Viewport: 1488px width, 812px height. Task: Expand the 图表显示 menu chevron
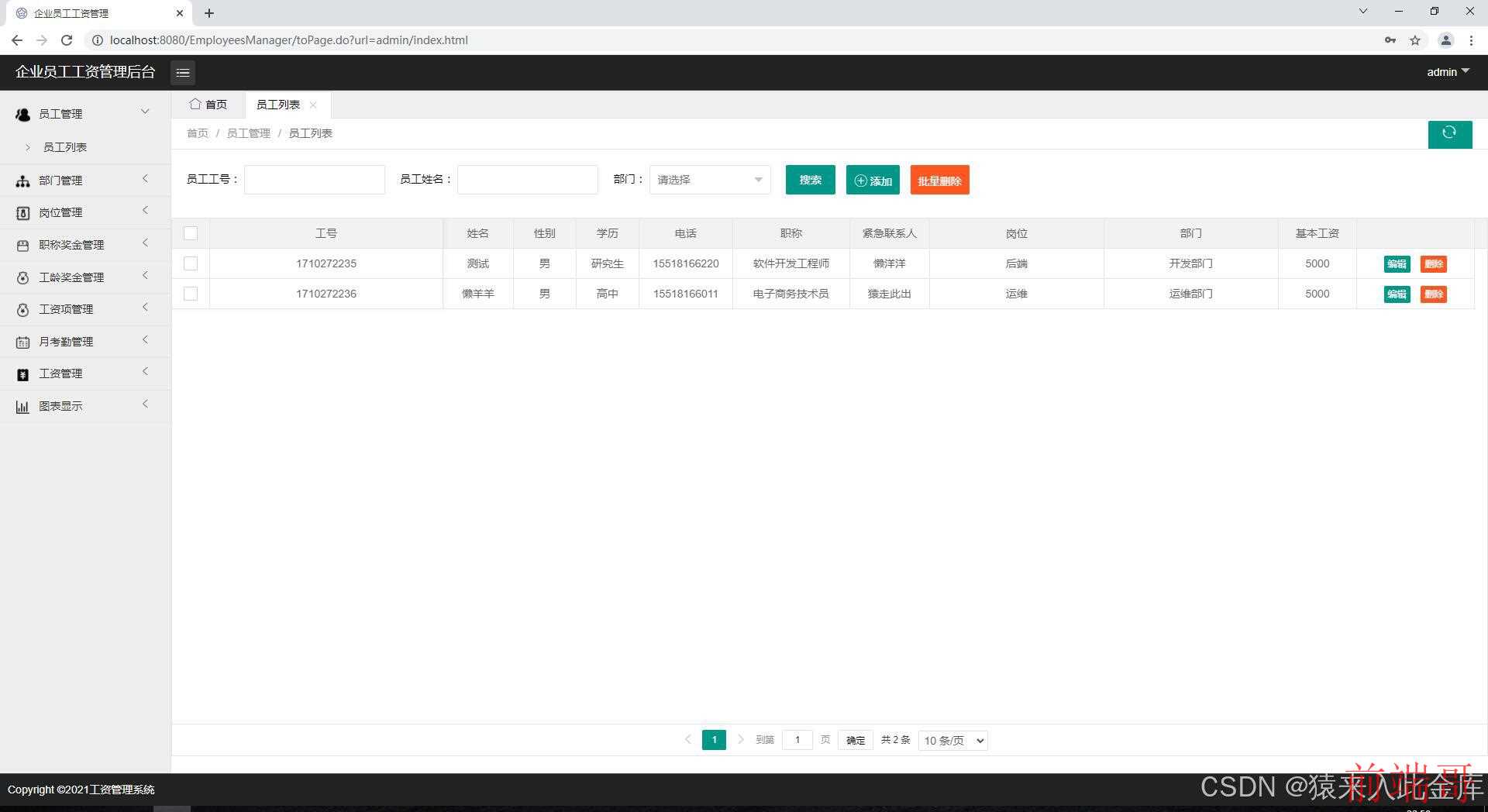(145, 404)
